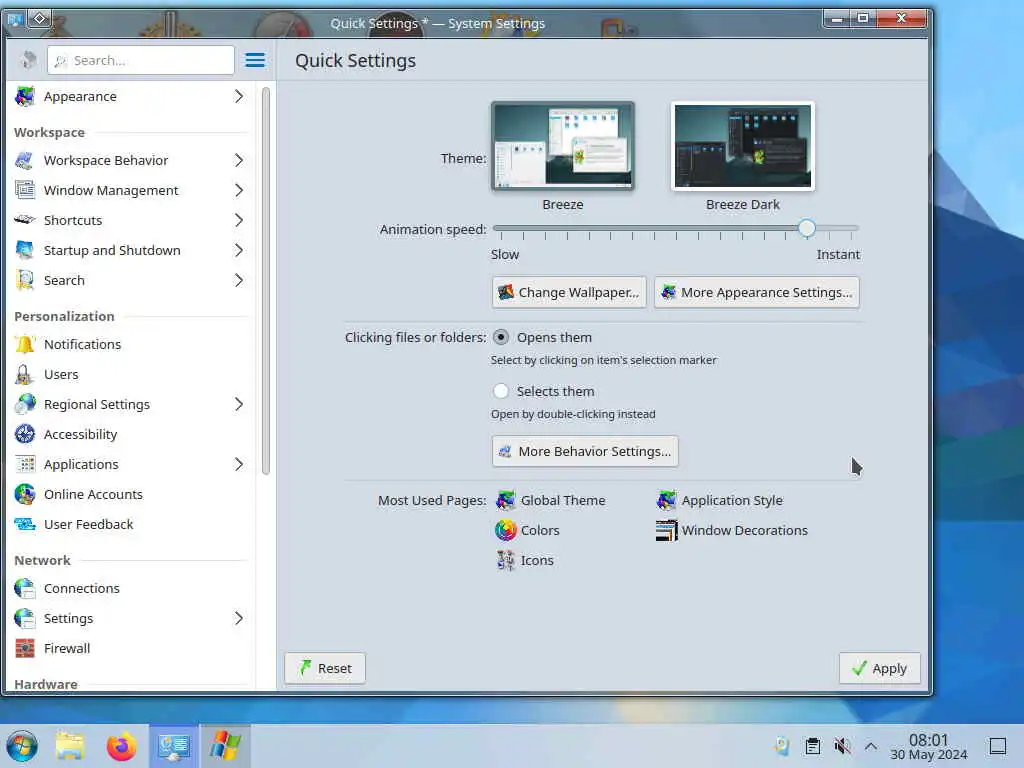Click the Regional Settings globe icon
Image resolution: width=1024 pixels, height=768 pixels.
click(25, 404)
